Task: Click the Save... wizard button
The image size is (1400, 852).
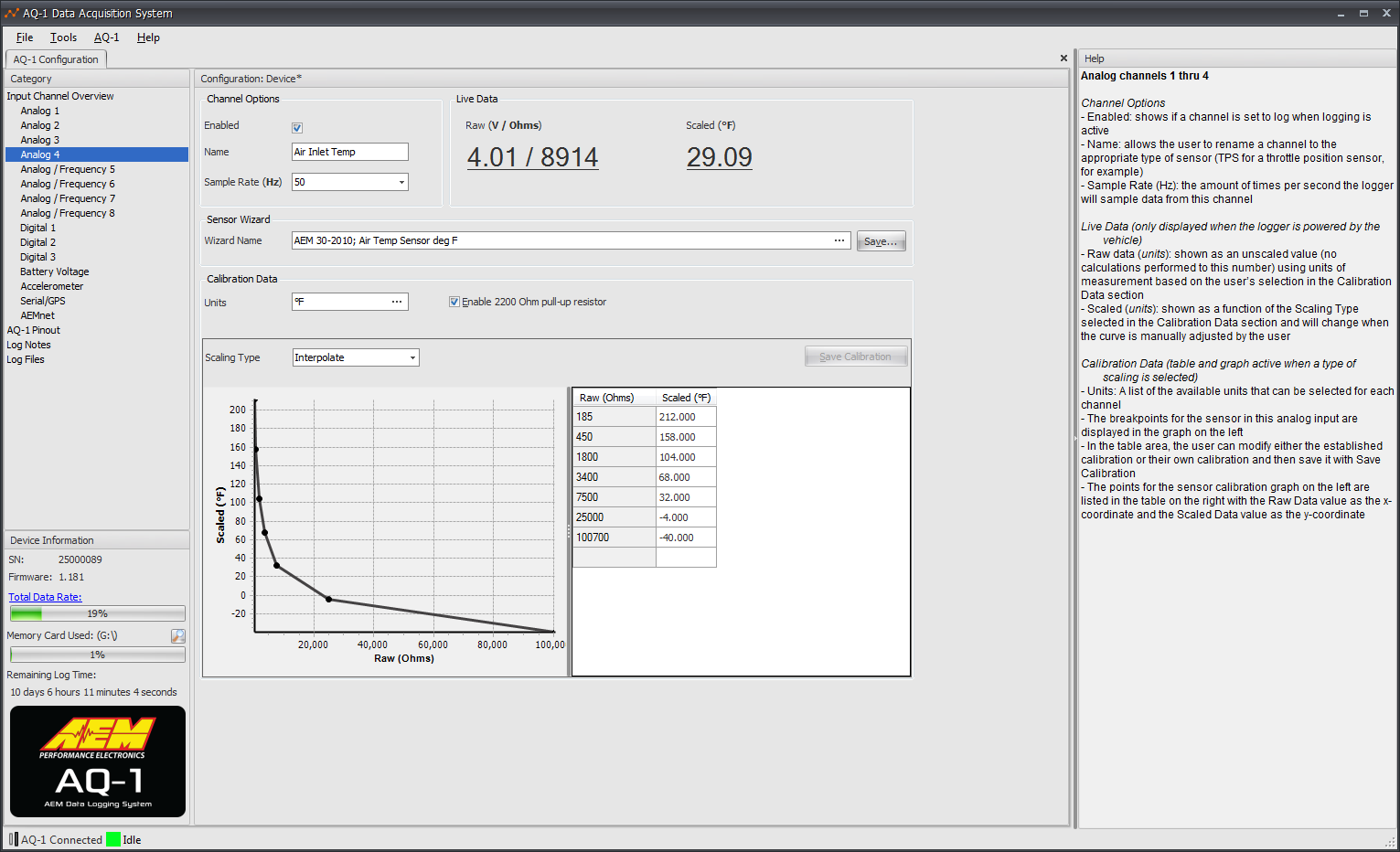Action: 882,241
